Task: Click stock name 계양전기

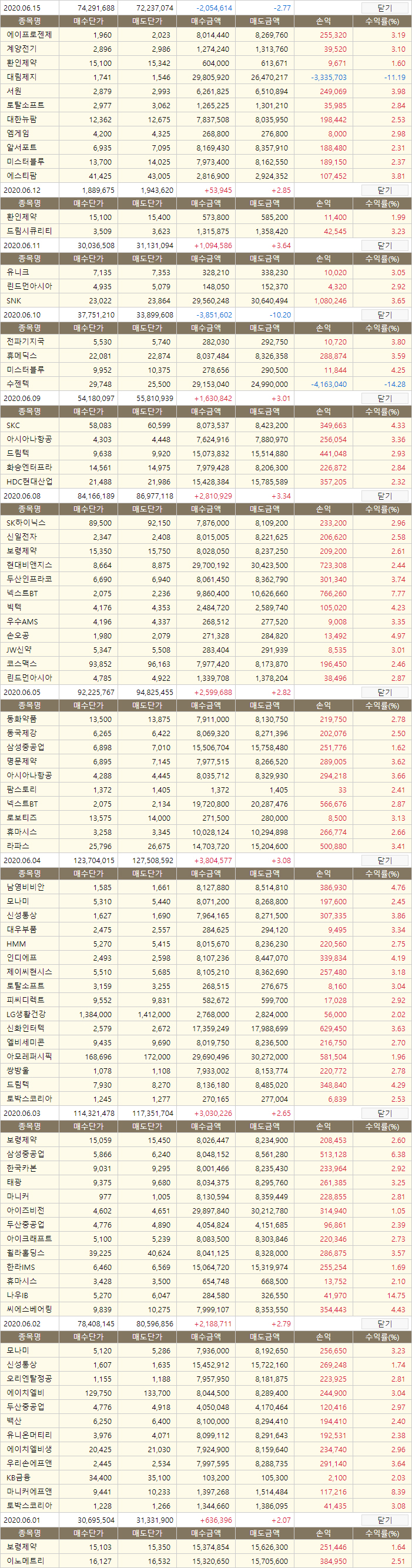Action: click(x=21, y=49)
